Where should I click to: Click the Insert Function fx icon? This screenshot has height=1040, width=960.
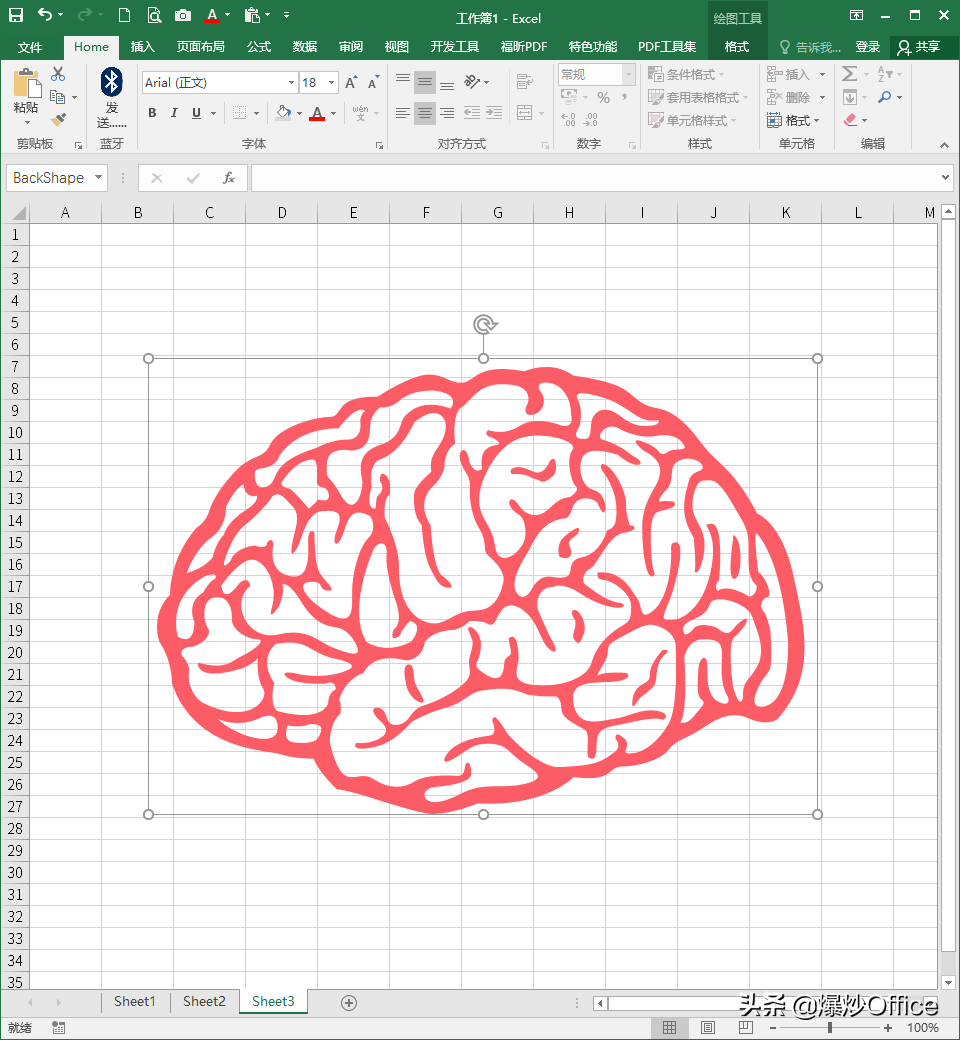(229, 178)
